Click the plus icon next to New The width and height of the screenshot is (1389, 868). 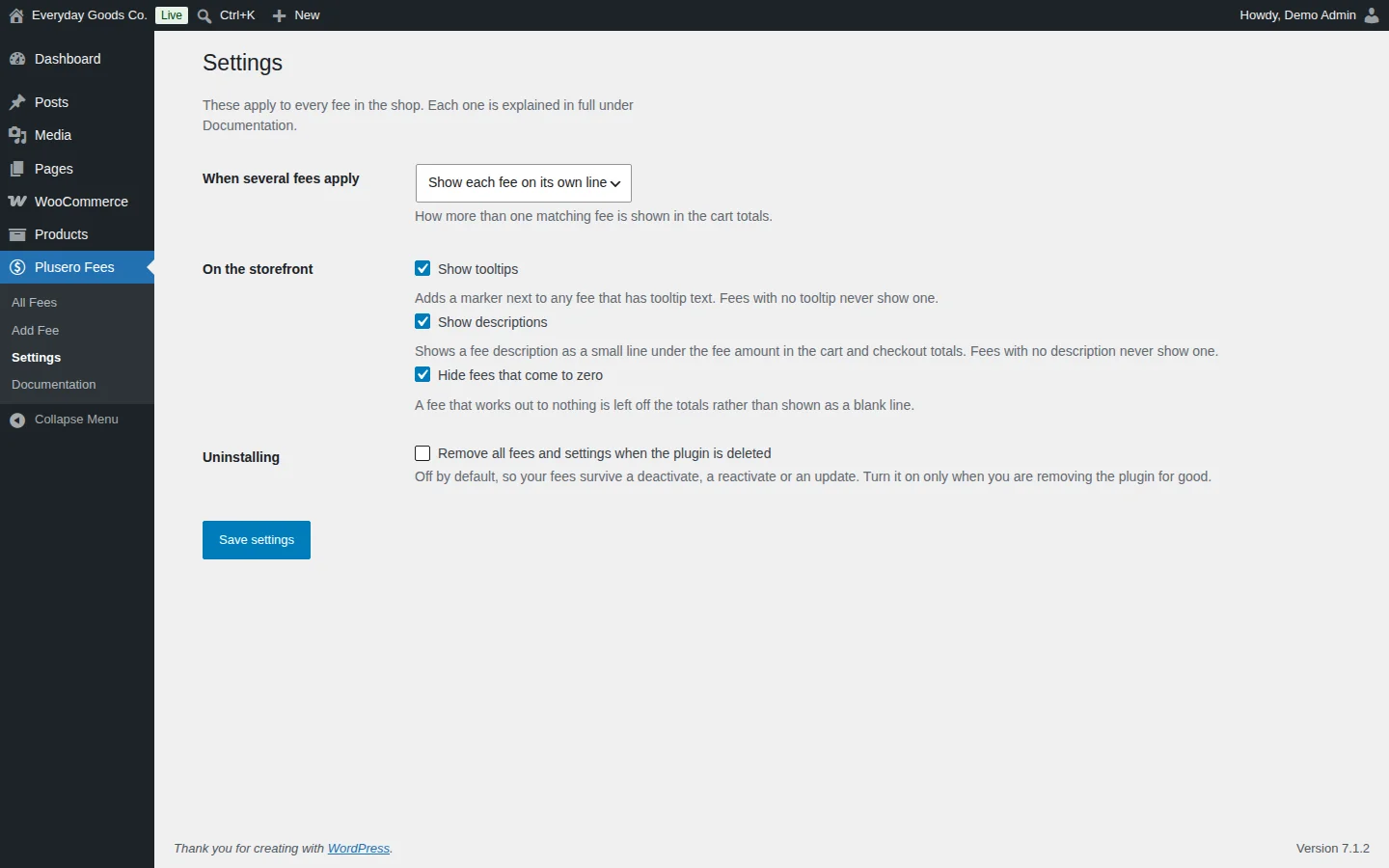point(280,15)
